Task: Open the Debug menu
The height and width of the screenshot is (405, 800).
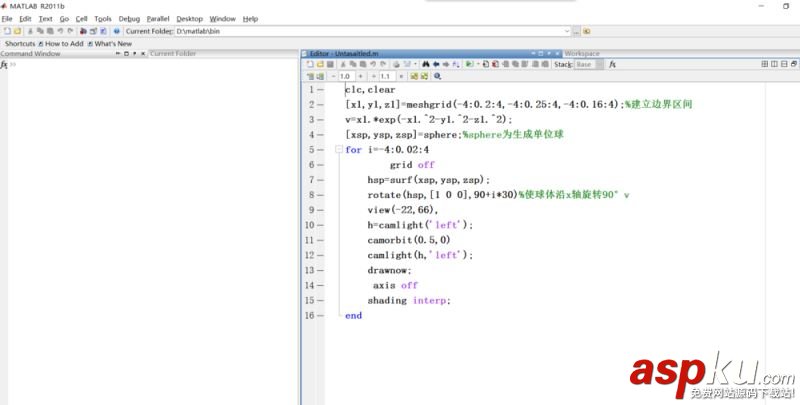Action: [129, 19]
